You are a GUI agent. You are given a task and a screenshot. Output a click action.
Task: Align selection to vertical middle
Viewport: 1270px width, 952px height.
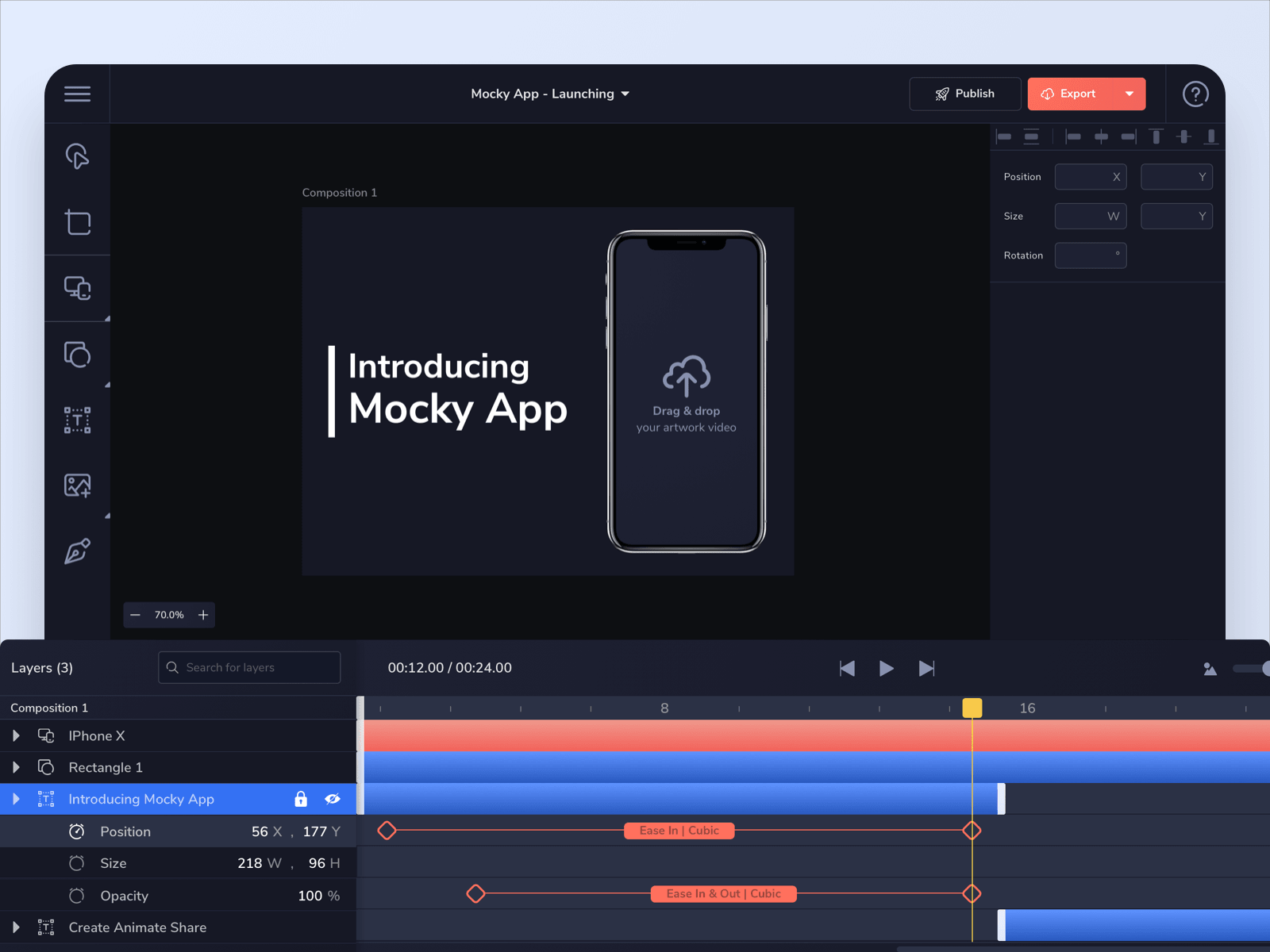tap(1183, 136)
